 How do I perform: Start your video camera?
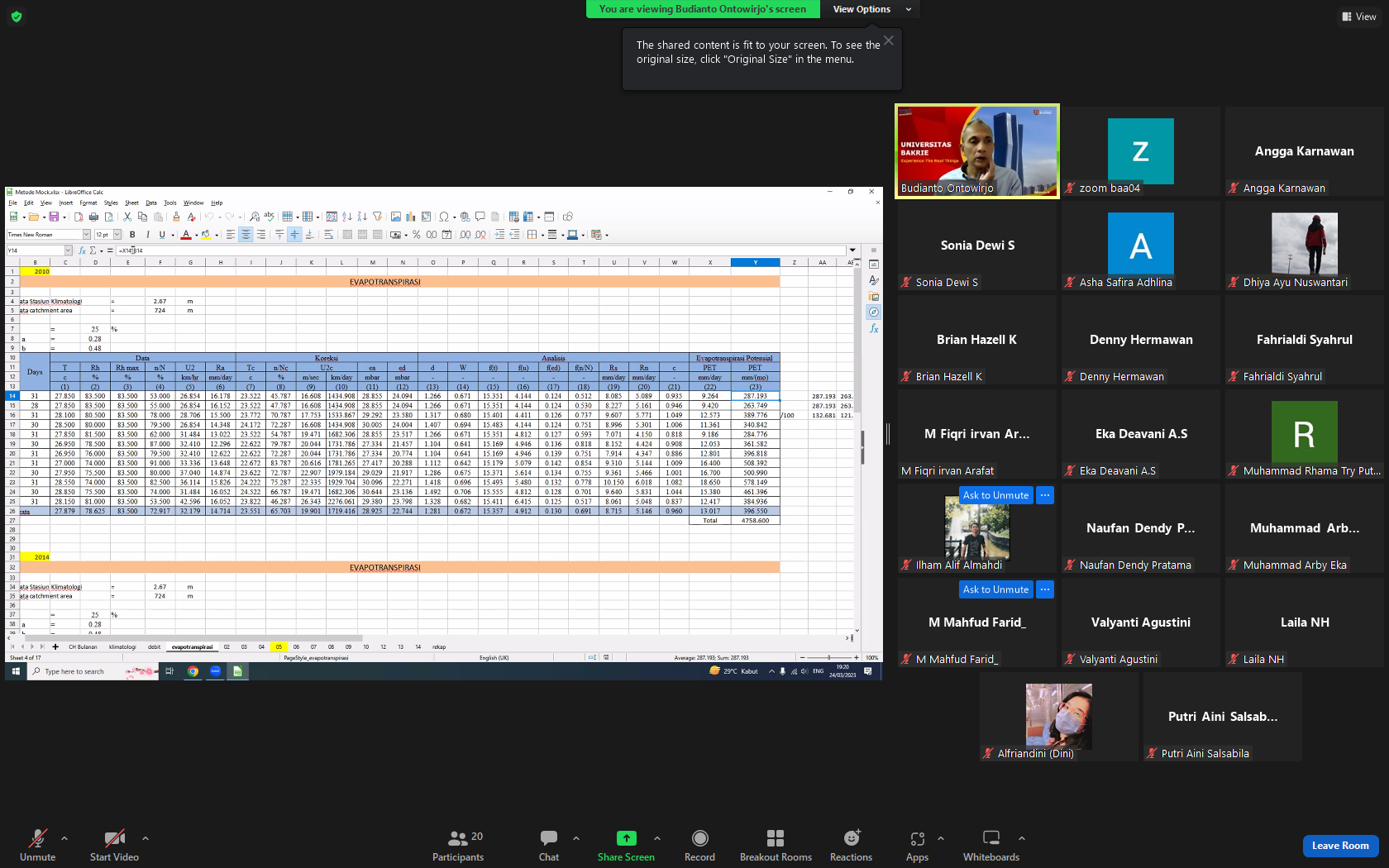[115, 846]
